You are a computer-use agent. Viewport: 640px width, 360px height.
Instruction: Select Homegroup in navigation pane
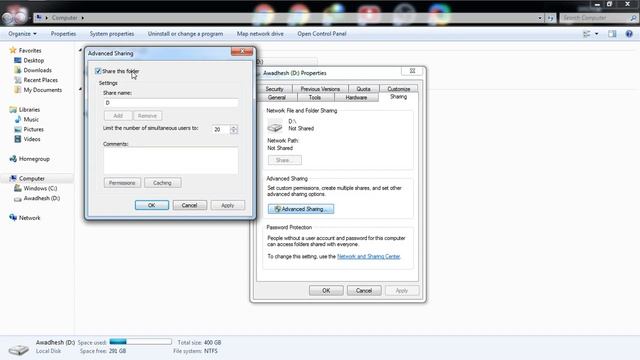coord(34,159)
